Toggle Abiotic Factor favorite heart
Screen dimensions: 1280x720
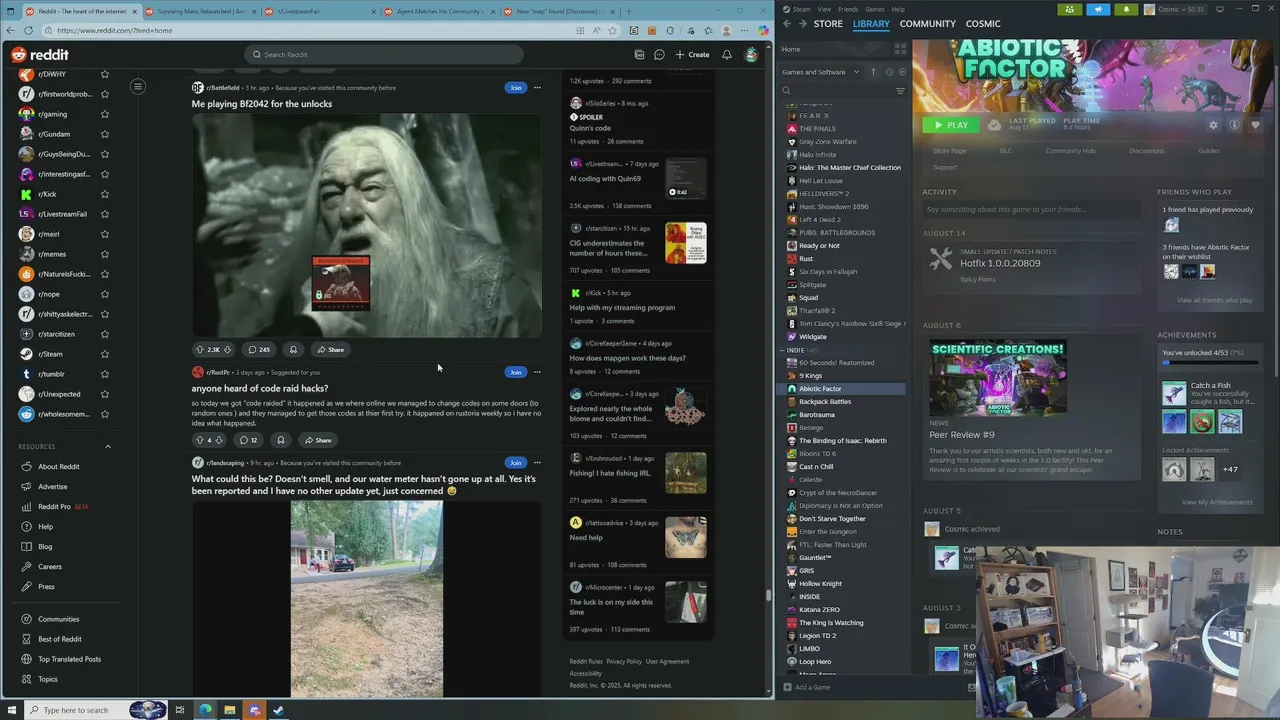point(1255,125)
